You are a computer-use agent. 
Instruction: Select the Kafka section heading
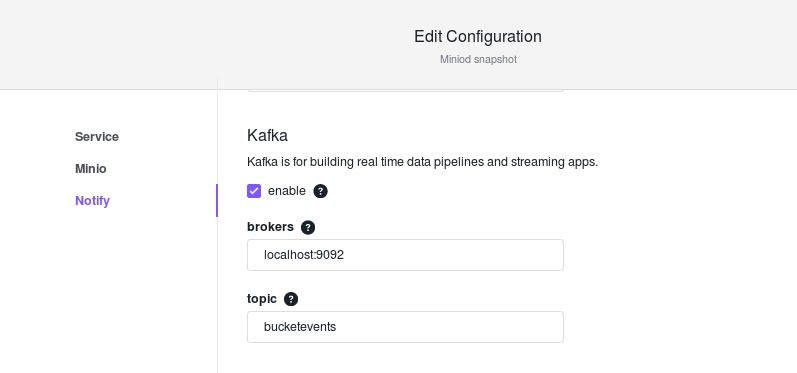coord(267,136)
